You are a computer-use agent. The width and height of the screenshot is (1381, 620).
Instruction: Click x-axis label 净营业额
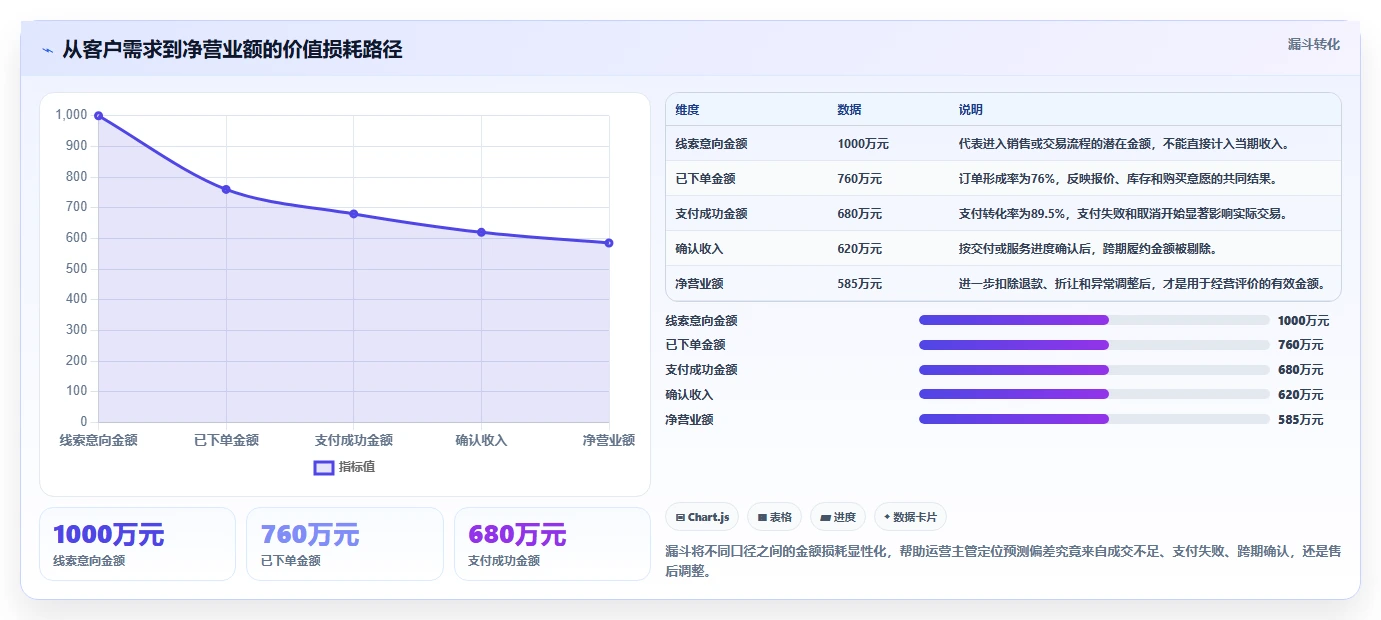[609, 440]
